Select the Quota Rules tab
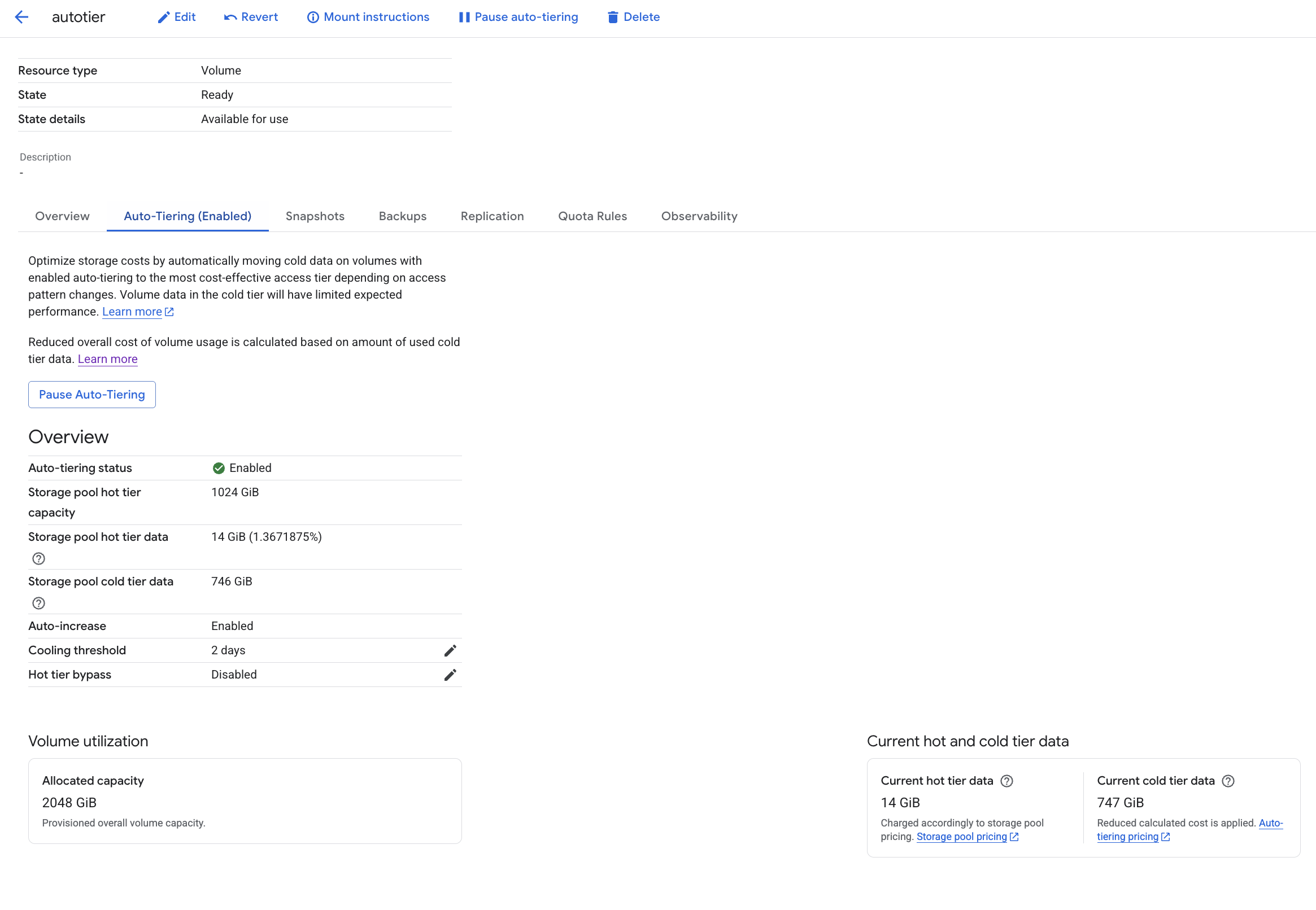Image resolution: width=1316 pixels, height=910 pixels. tap(592, 216)
